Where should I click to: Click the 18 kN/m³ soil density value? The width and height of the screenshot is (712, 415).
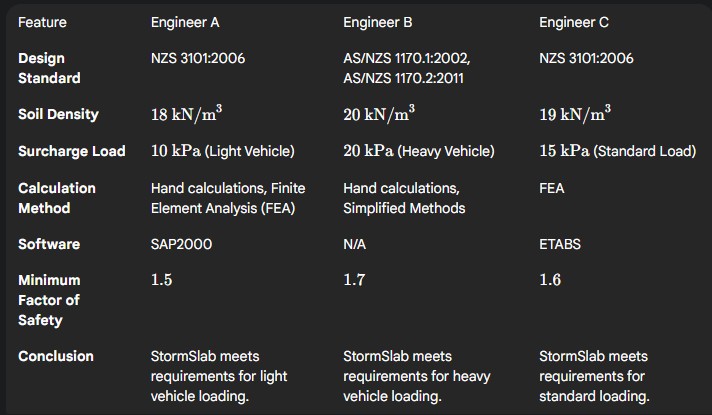point(185,114)
